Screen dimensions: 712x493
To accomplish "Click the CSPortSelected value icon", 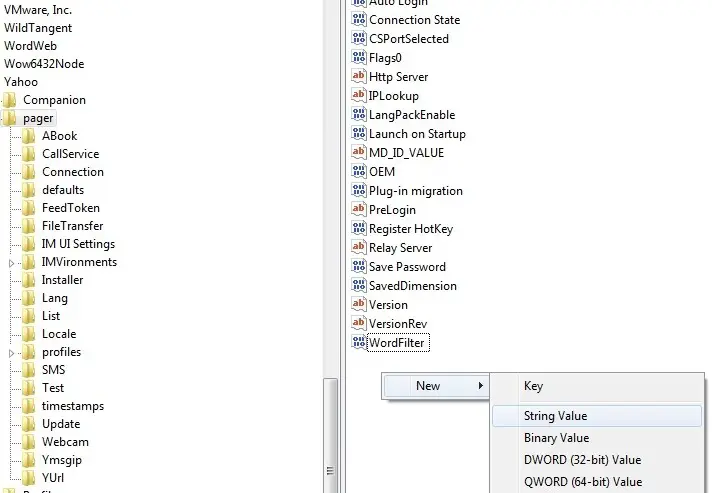I will [359, 39].
